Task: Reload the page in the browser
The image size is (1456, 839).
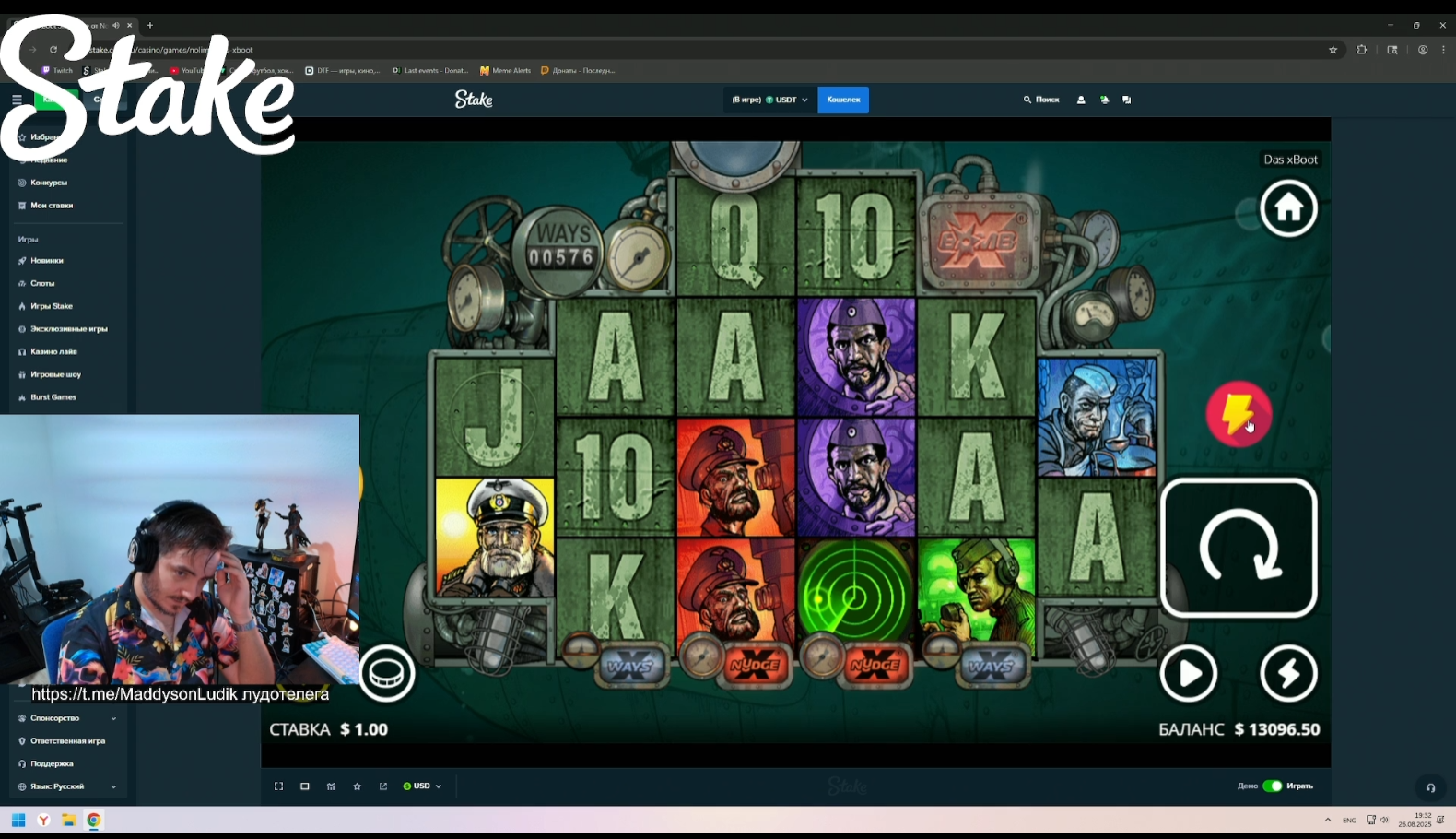Action: [53, 50]
